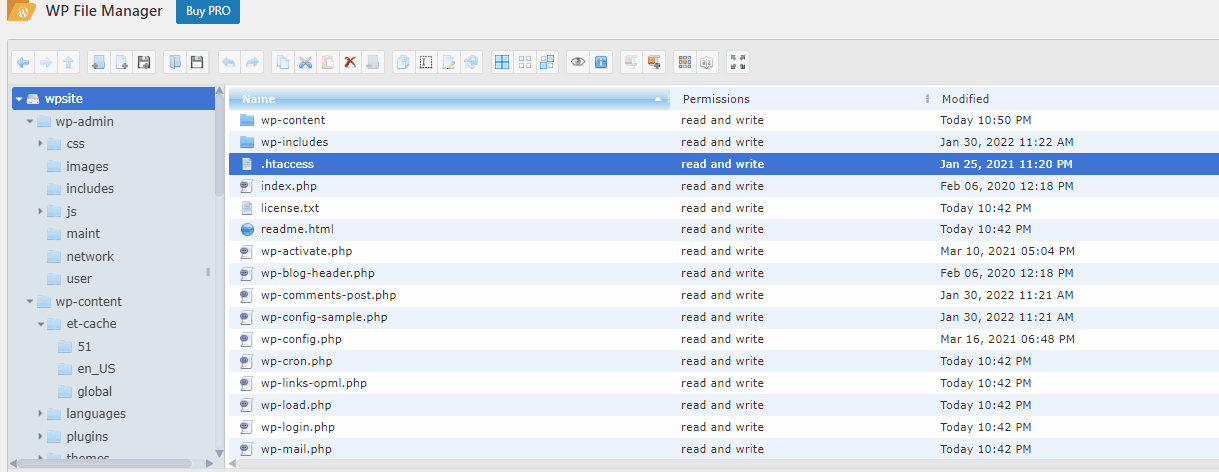Click the Open toolbar icon
The image size is (1219, 472).
tap(174, 62)
